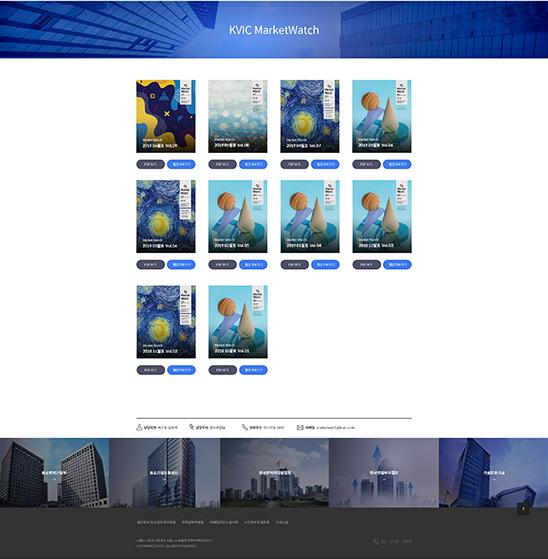Open the Vol.03 December 2018 cover

click(382, 216)
